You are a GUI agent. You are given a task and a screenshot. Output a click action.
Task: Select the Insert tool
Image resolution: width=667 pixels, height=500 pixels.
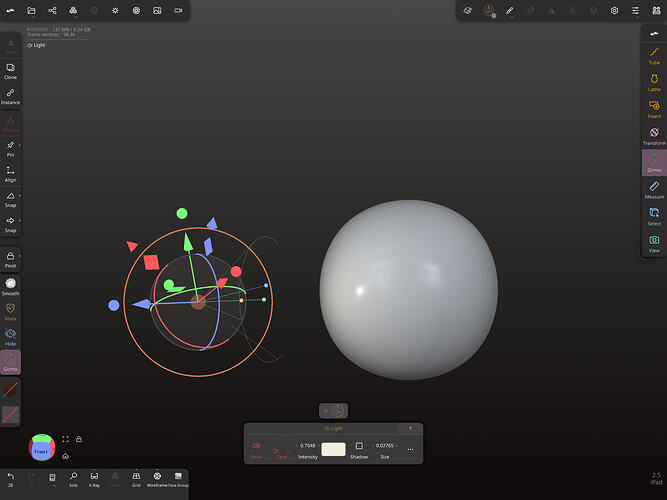[x=654, y=109]
